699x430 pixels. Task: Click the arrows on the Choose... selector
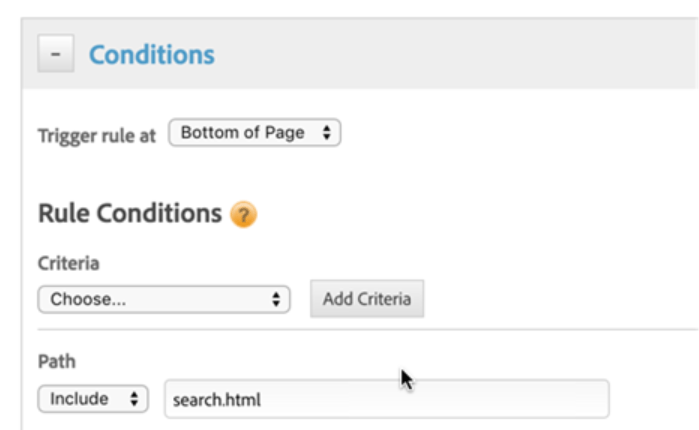(x=276, y=299)
